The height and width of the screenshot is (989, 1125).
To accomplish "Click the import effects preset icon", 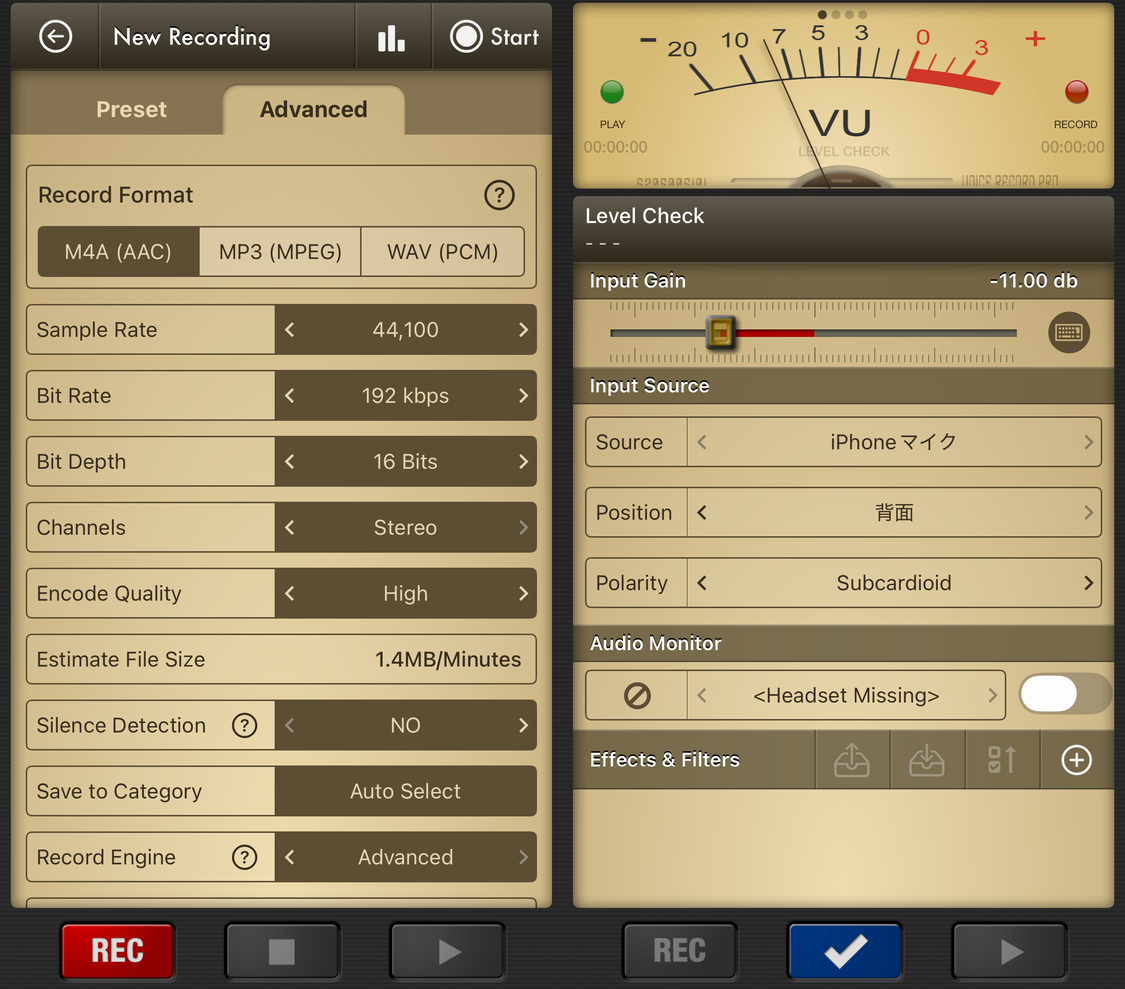I will coord(926,760).
